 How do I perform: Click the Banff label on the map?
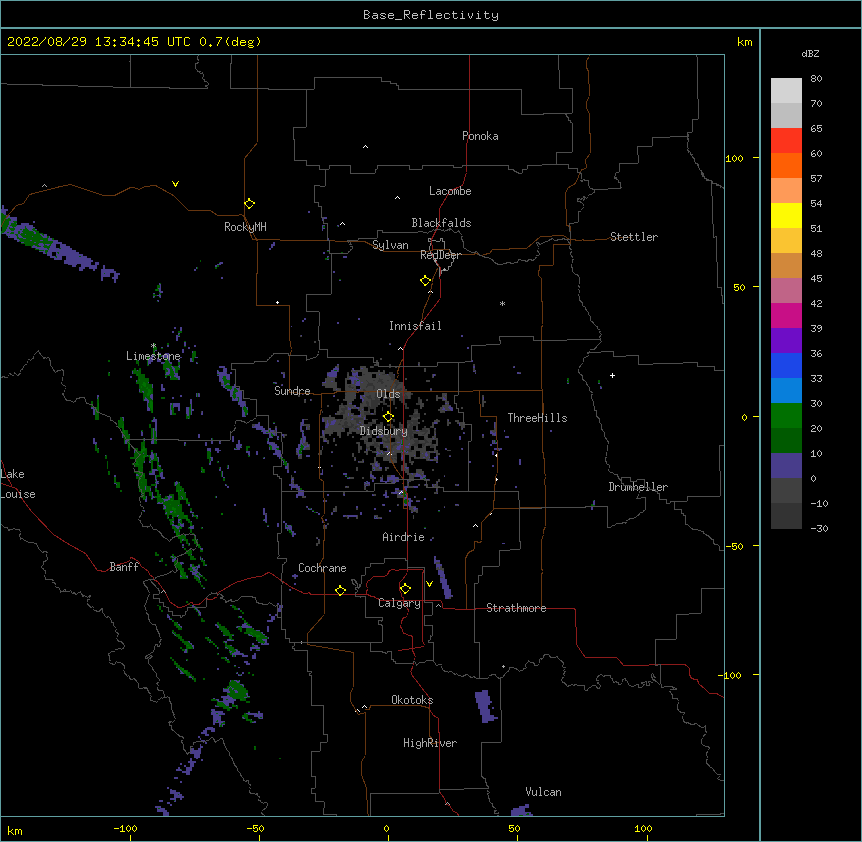[124, 567]
